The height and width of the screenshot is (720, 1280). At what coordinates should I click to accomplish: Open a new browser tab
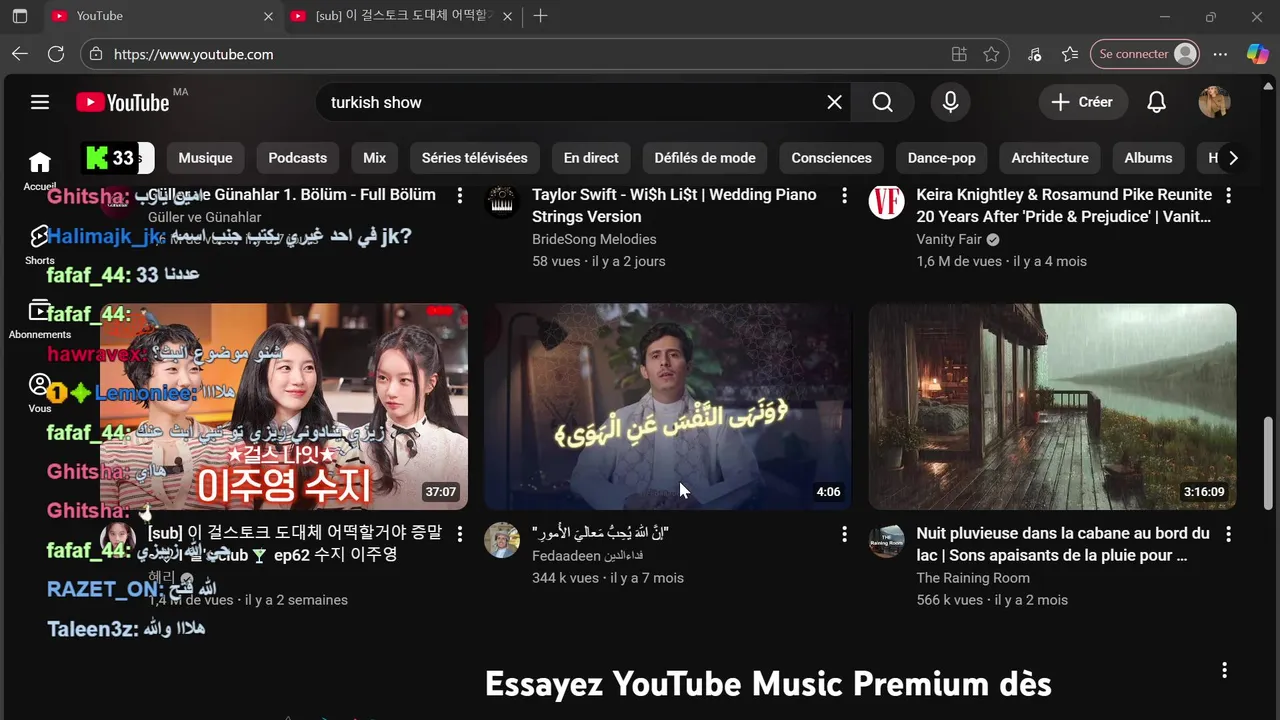pyautogui.click(x=540, y=16)
